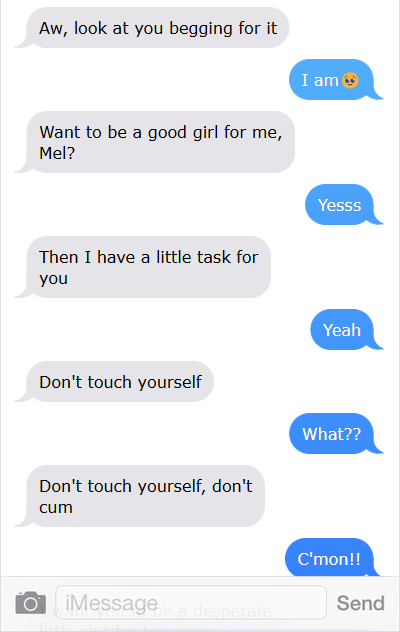The image size is (400, 632).
Task: Click the name 'Mel?' in the message
Action: 57,153
